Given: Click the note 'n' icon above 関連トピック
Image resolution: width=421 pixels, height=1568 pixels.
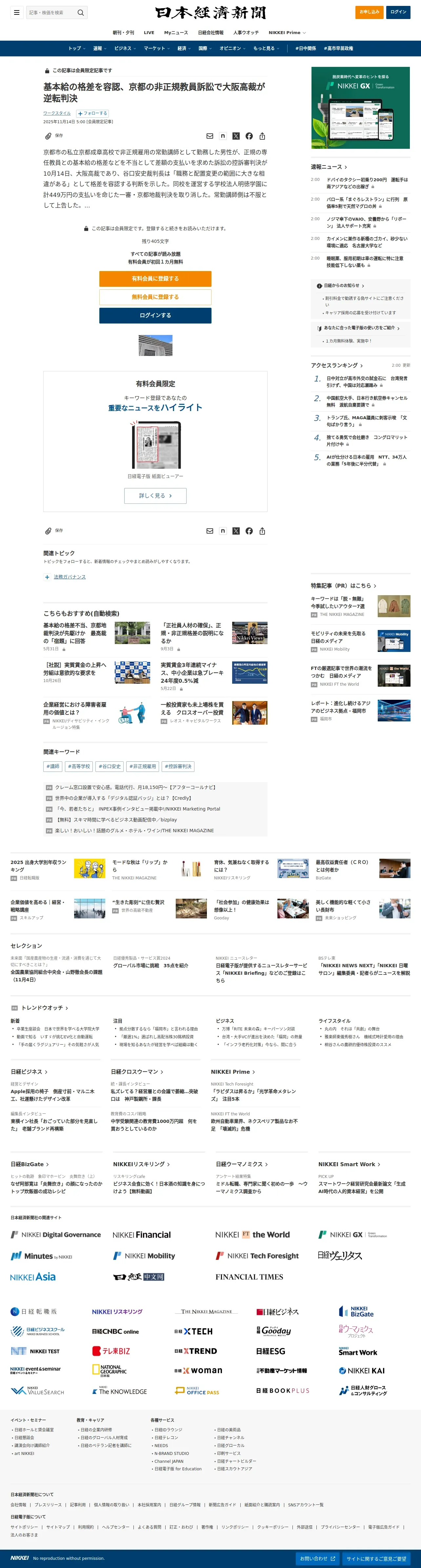Looking at the screenshot, I should (x=223, y=531).
